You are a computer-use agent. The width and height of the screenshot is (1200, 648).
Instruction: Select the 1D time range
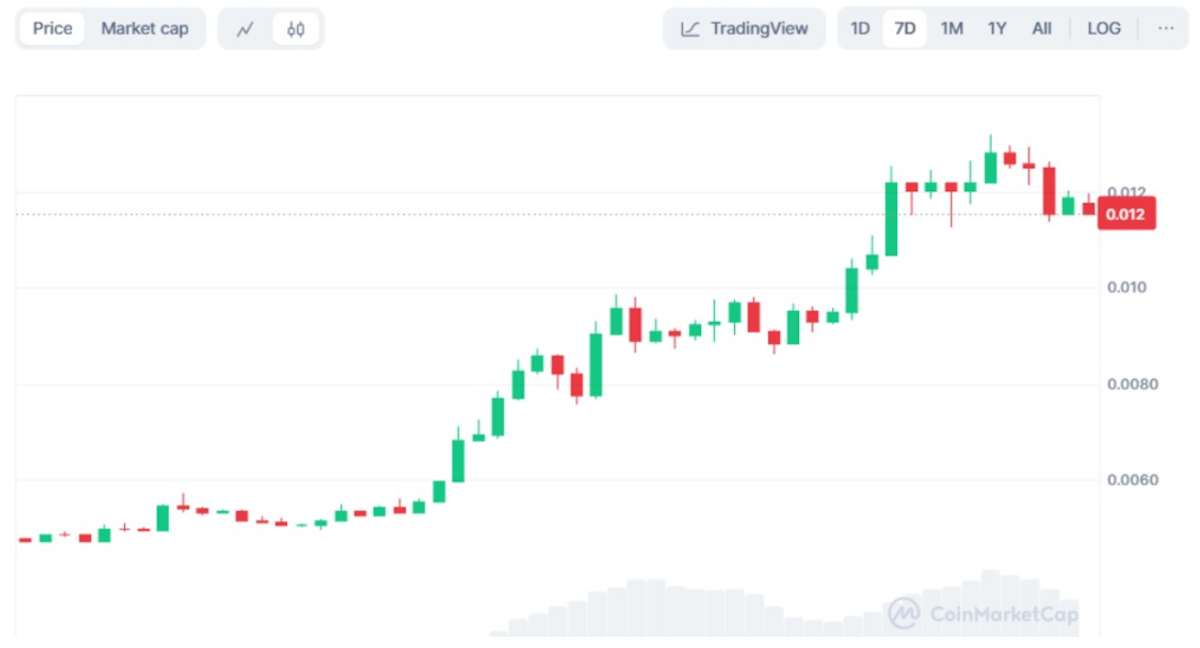860,28
